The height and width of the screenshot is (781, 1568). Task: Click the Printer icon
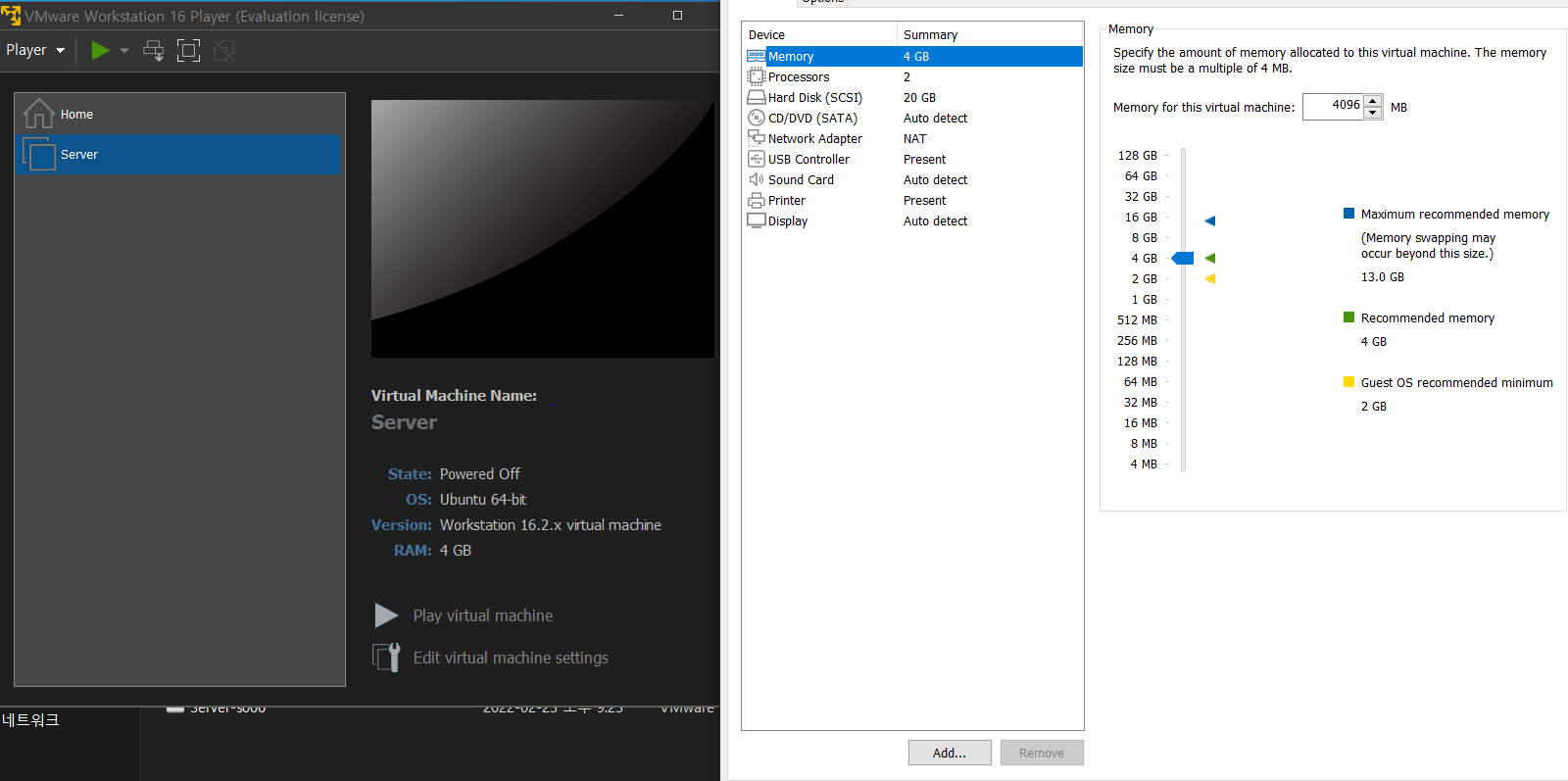coord(757,200)
